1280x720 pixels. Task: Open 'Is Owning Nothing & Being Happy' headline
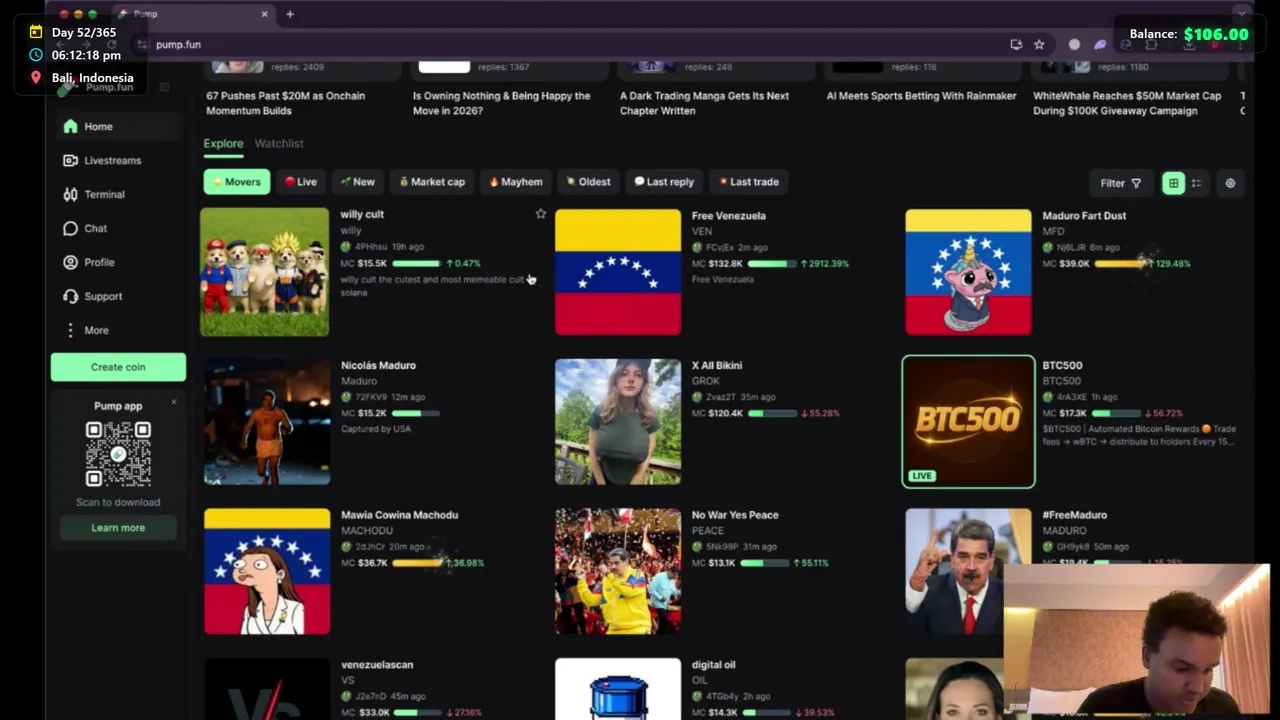click(x=502, y=103)
